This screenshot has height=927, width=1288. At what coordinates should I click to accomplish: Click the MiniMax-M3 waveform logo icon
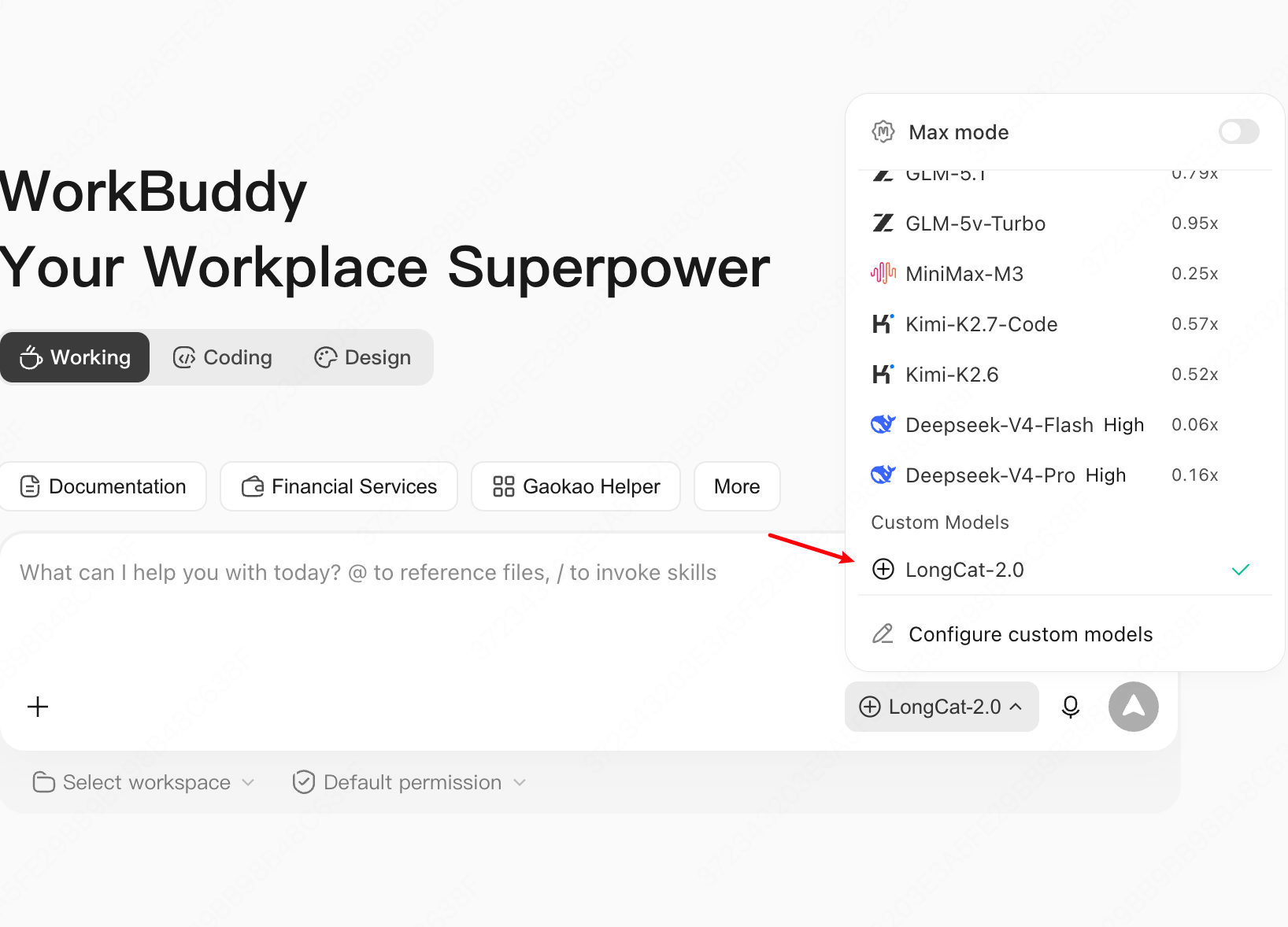(883, 274)
